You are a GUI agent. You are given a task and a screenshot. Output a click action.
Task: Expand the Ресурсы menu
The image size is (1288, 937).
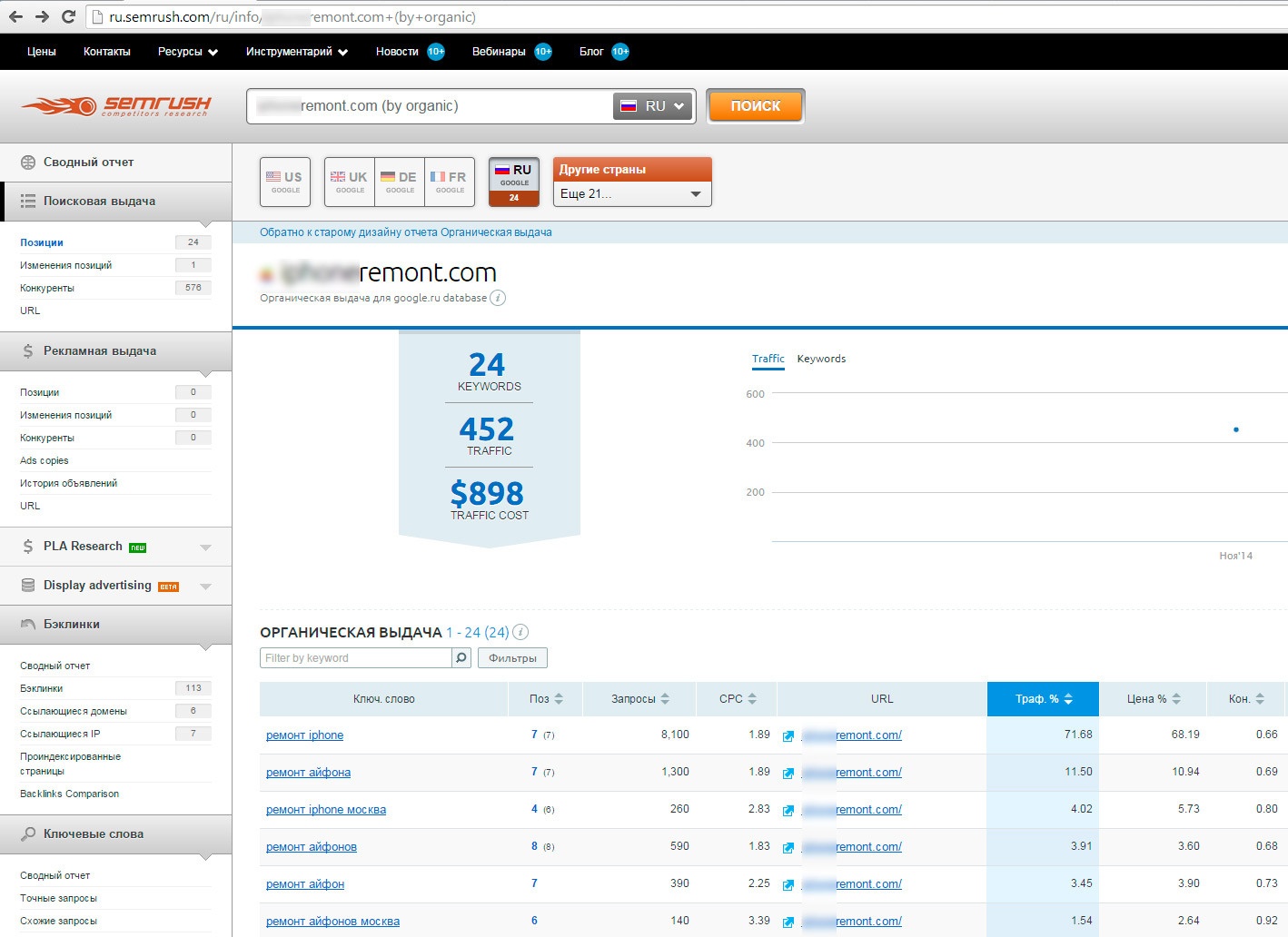coord(188,52)
